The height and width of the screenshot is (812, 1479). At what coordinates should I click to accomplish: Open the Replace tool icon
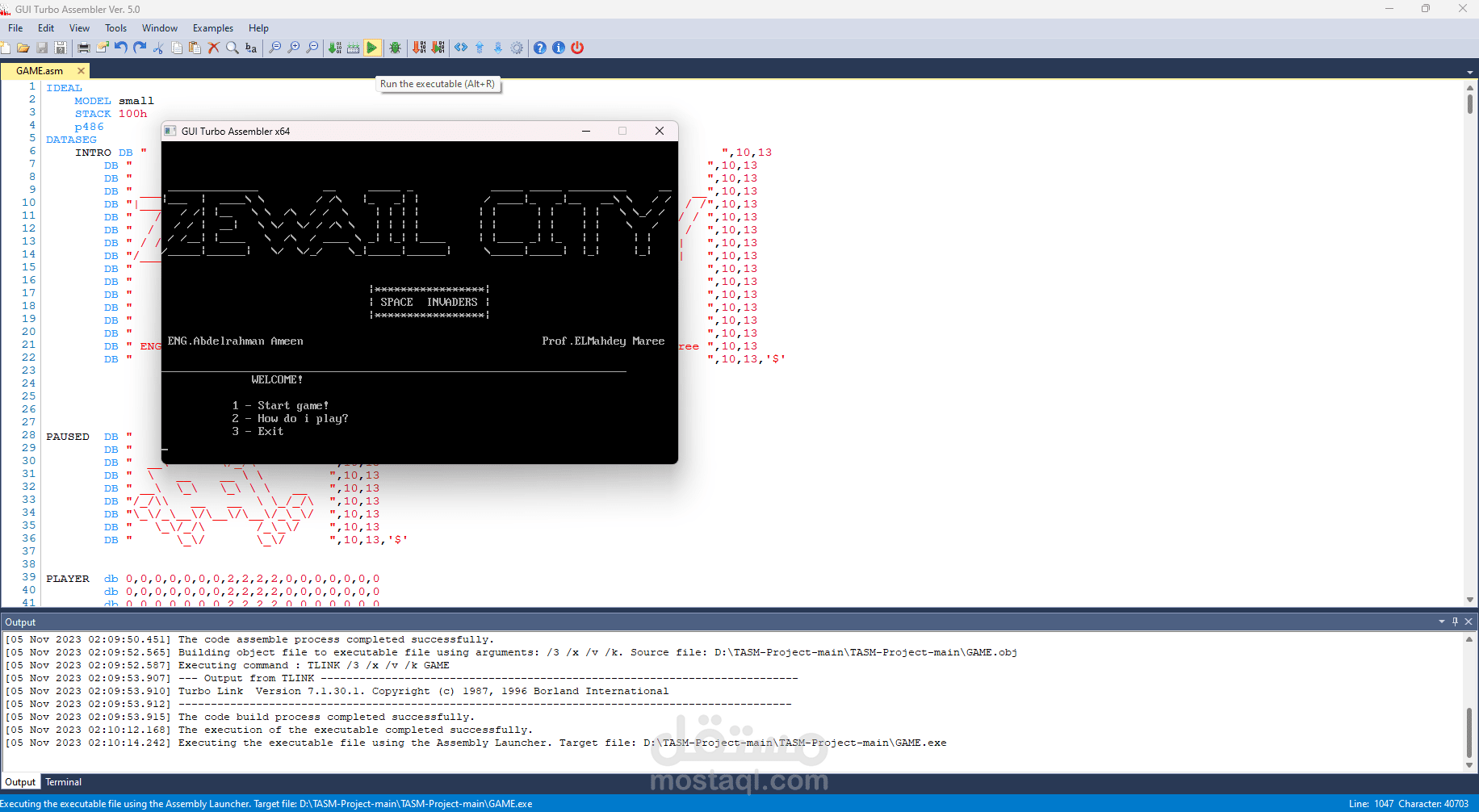point(251,48)
